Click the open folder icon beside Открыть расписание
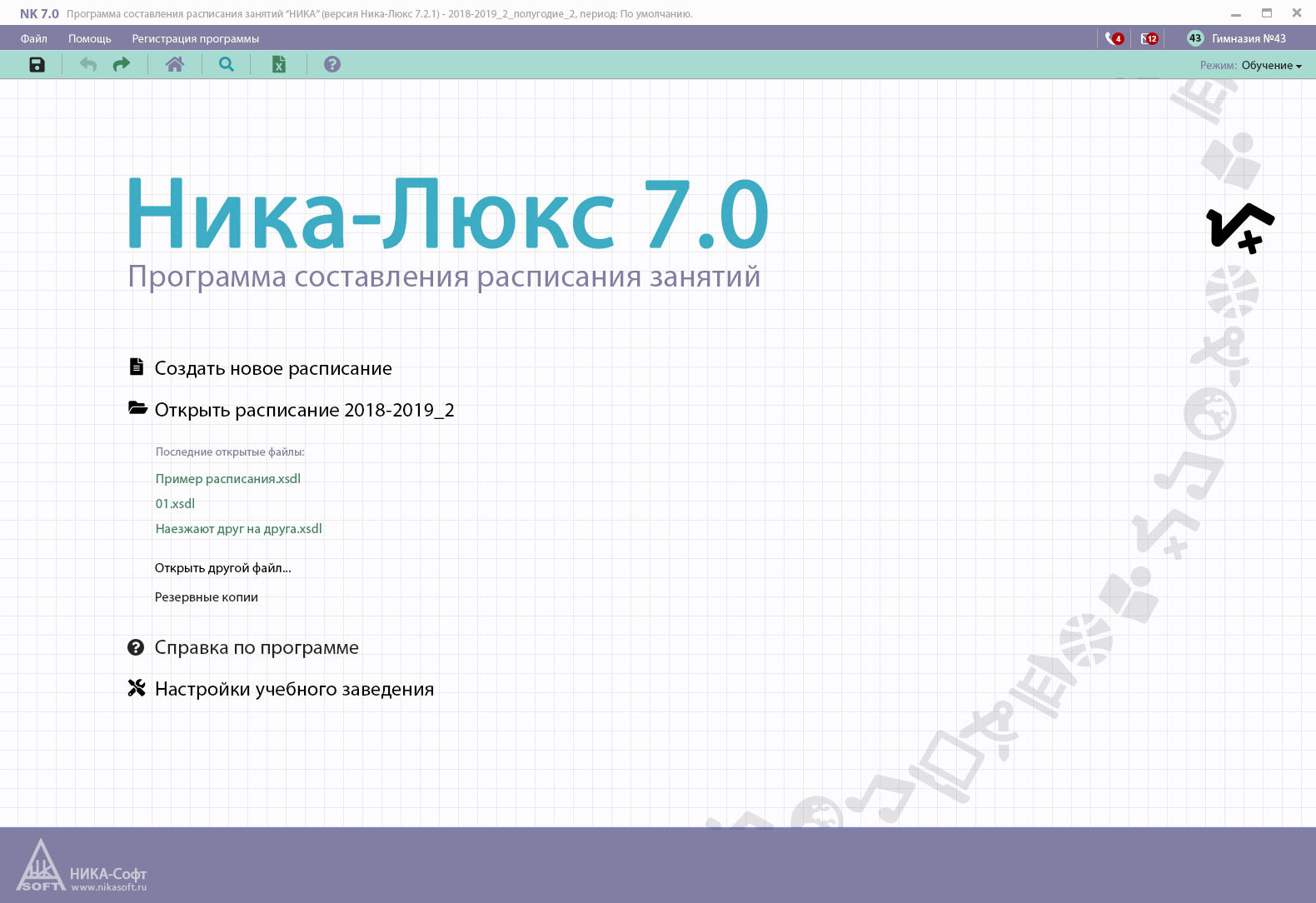 [x=137, y=408]
